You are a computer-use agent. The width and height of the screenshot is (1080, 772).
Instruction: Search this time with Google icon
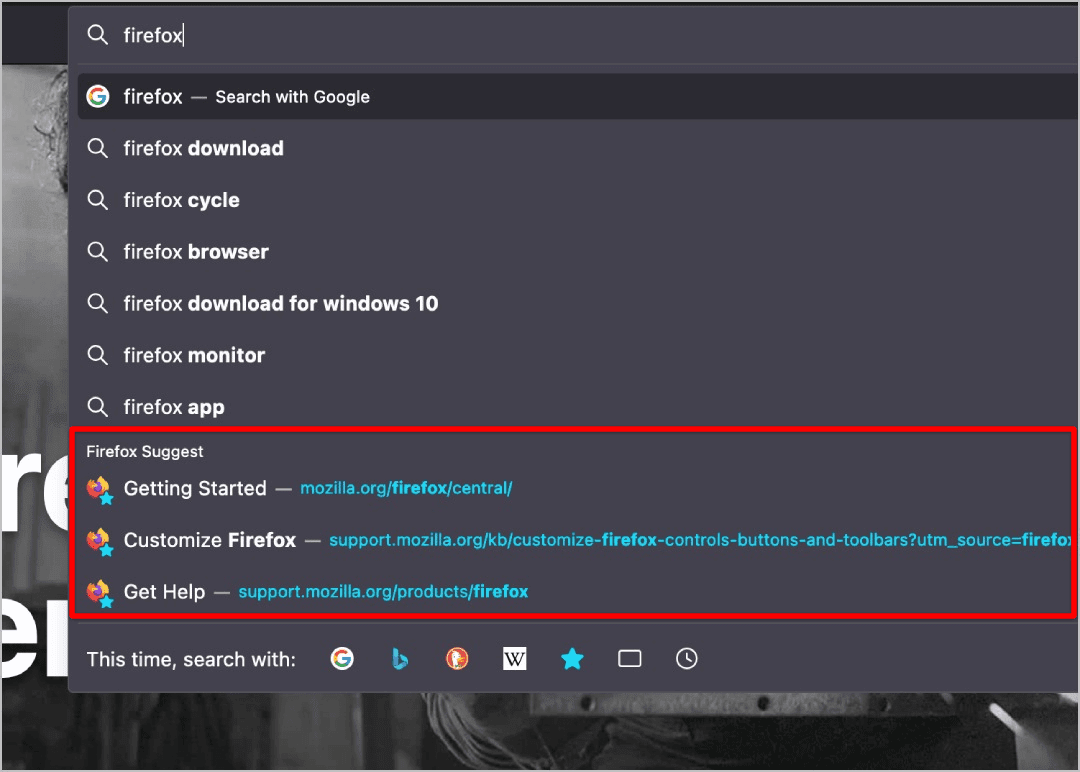342,659
